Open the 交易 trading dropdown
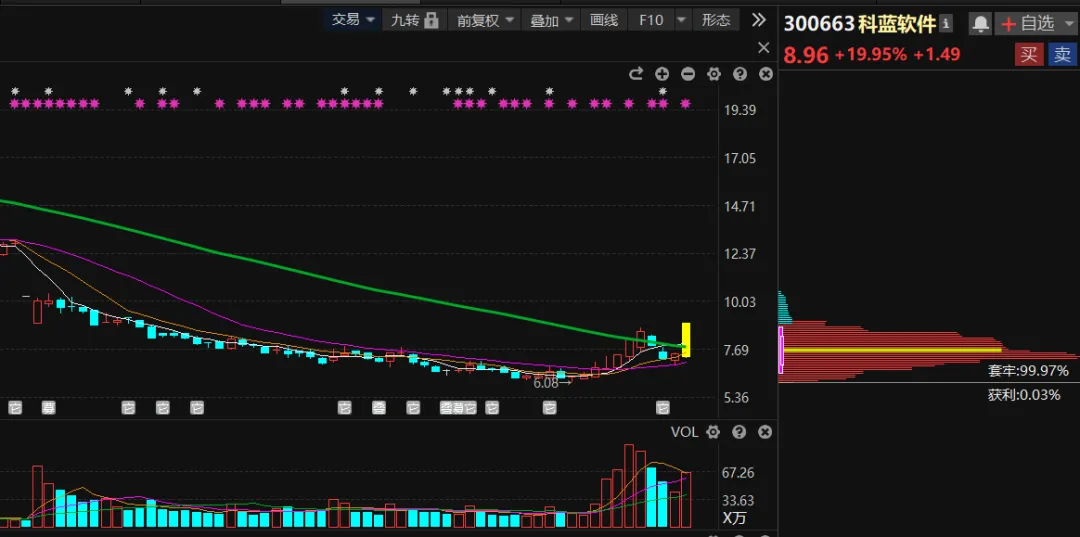 point(353,20)
